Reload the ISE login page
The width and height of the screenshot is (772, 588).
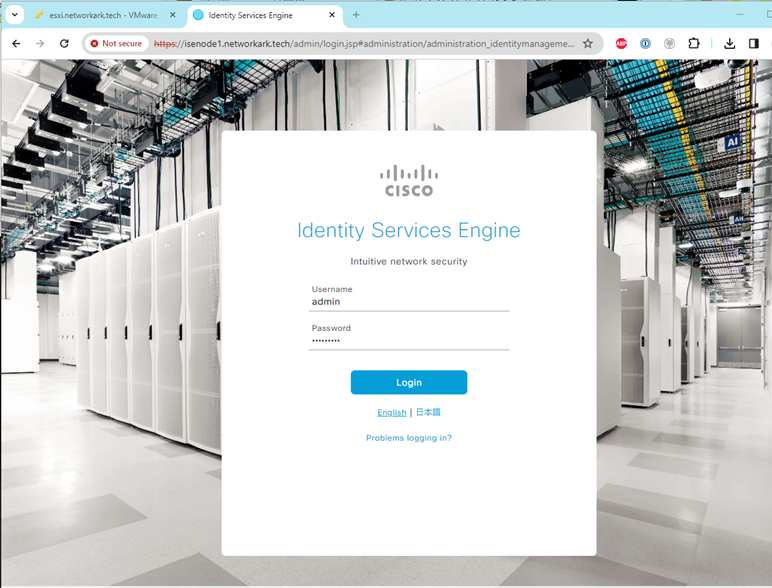[x=65, y=44]
